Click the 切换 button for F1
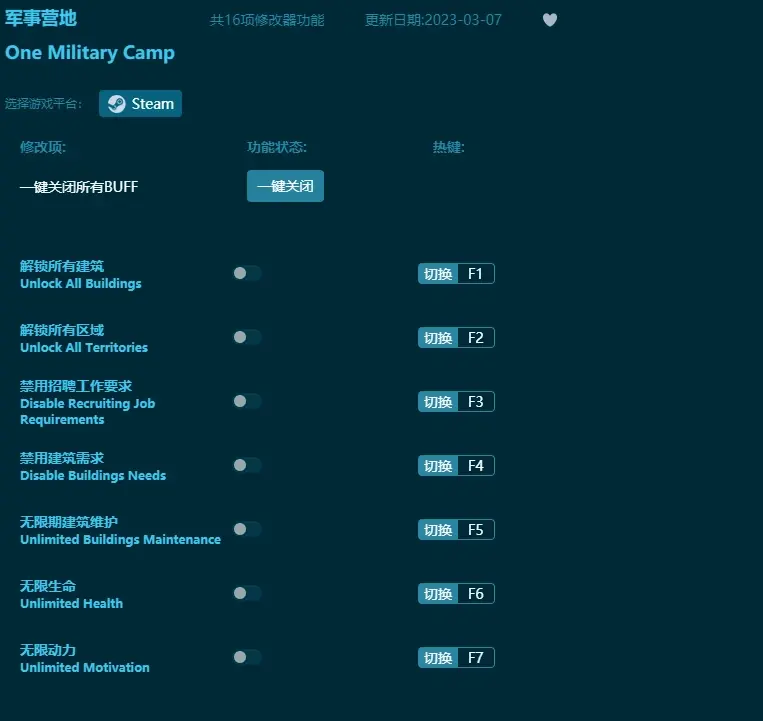This screenshot has width=763, height=721. (x=438, y=273)
